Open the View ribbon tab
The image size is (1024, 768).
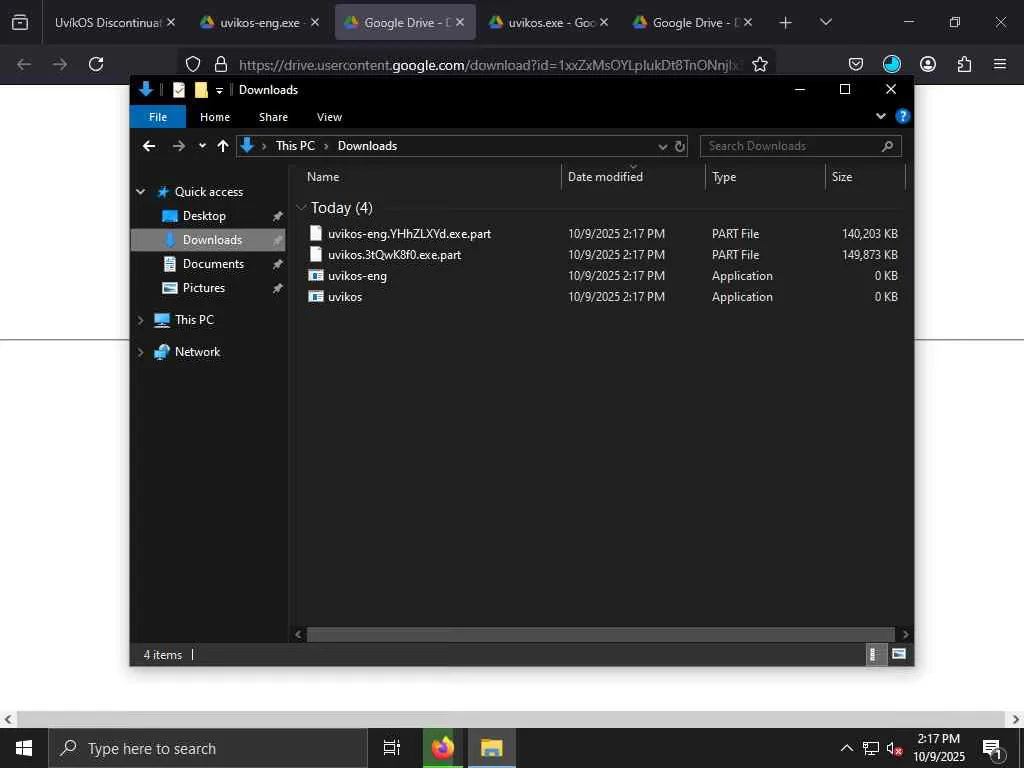pyautogui.click(x=329, y=117)
